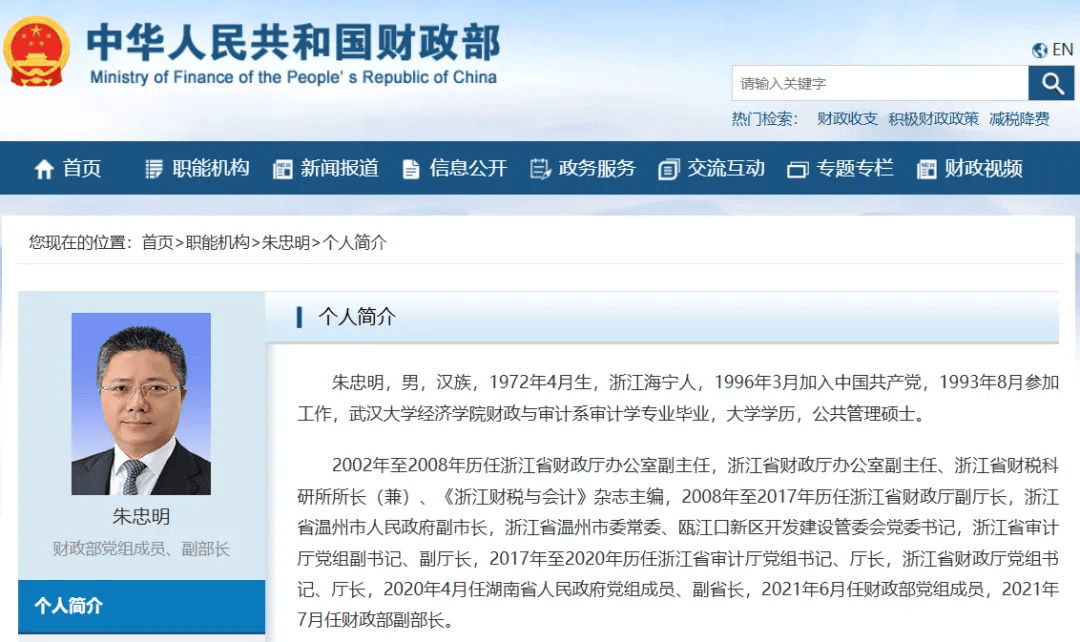This screenshot has height=642, width=1080.
Task: Click the 职能机构 list icon in navigation
Action: pos(153,168)
